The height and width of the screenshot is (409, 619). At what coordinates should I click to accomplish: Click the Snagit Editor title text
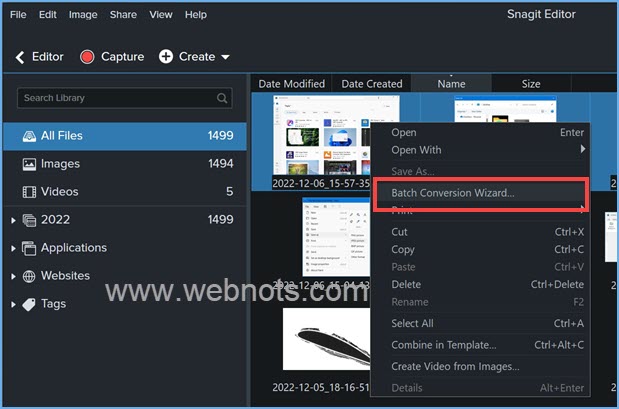coord(541,15)
